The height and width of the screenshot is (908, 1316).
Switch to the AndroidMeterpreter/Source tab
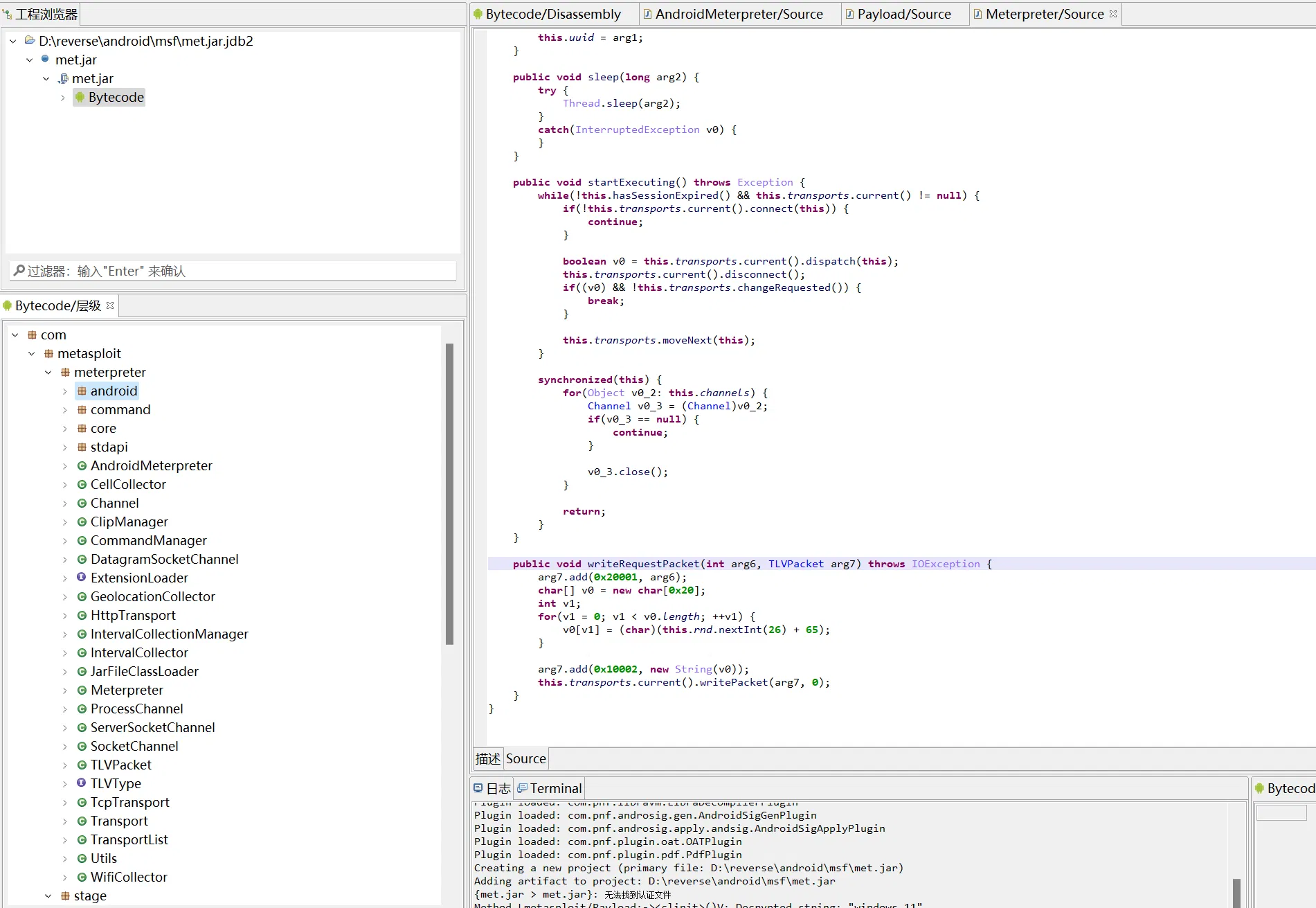(x=738, y=14)
